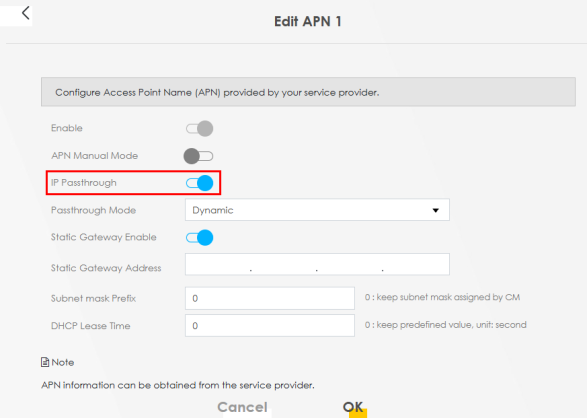The width and height of the screenshot is (587, 418).
Task: Select the first octet of gateway address
Action: [218, 265]
